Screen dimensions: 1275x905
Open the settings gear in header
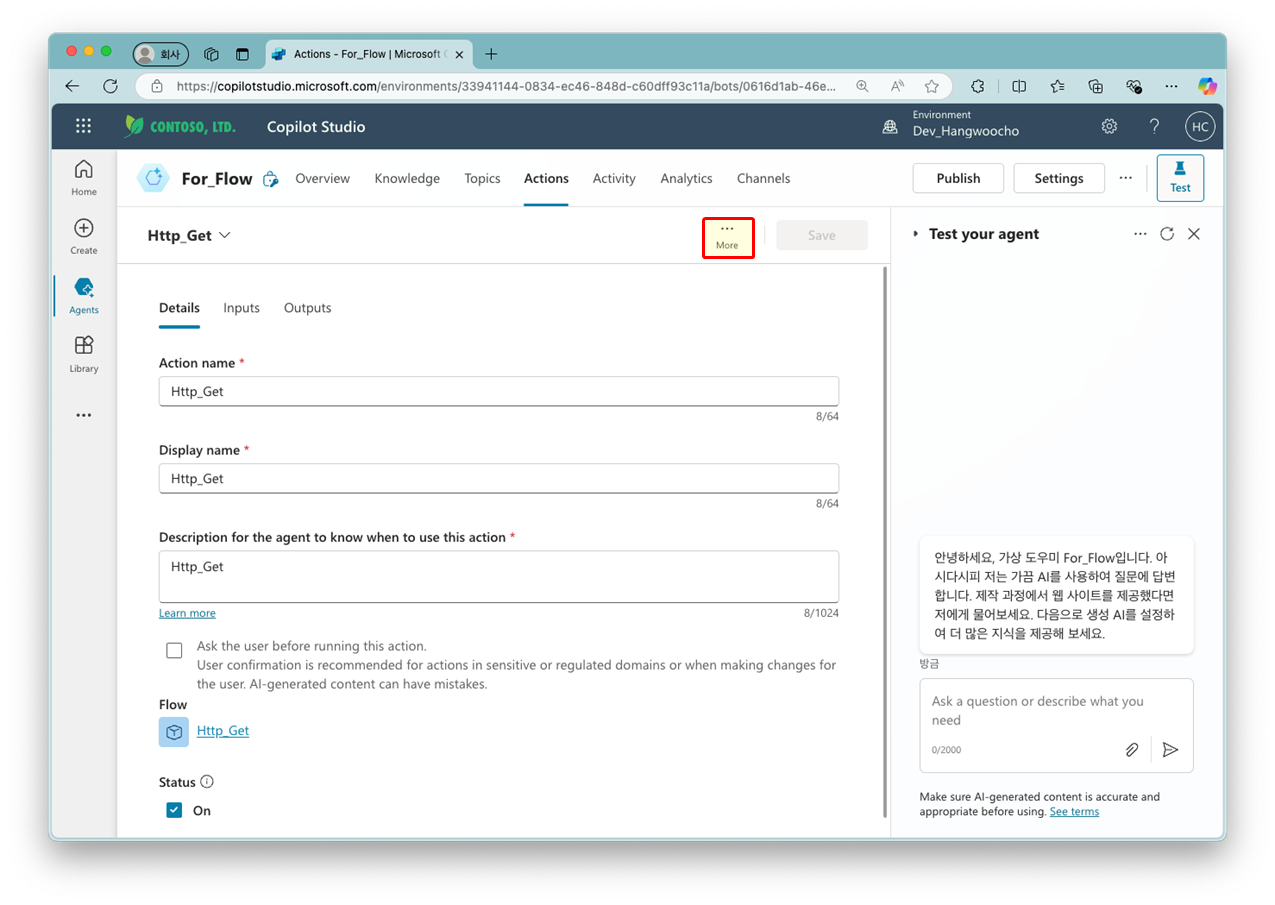pos(1109,126)
